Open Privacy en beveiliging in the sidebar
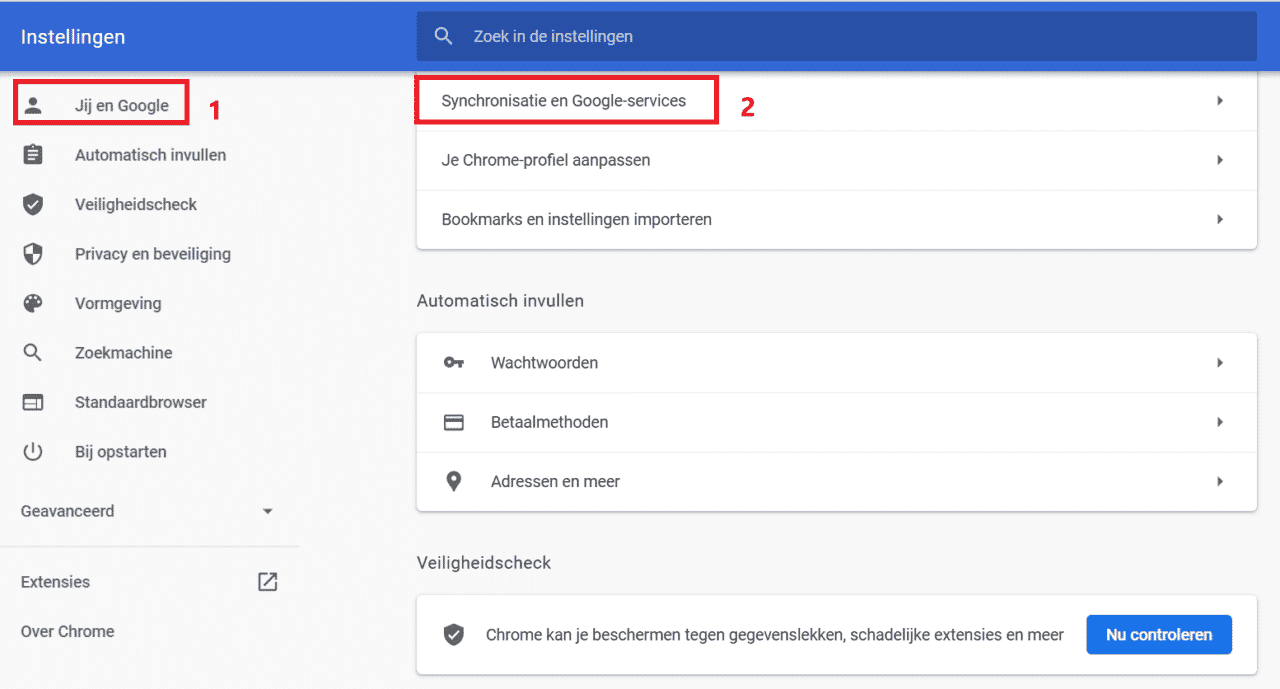The width and height of the screenshot is (1280, 689). [x=153, y=254]
